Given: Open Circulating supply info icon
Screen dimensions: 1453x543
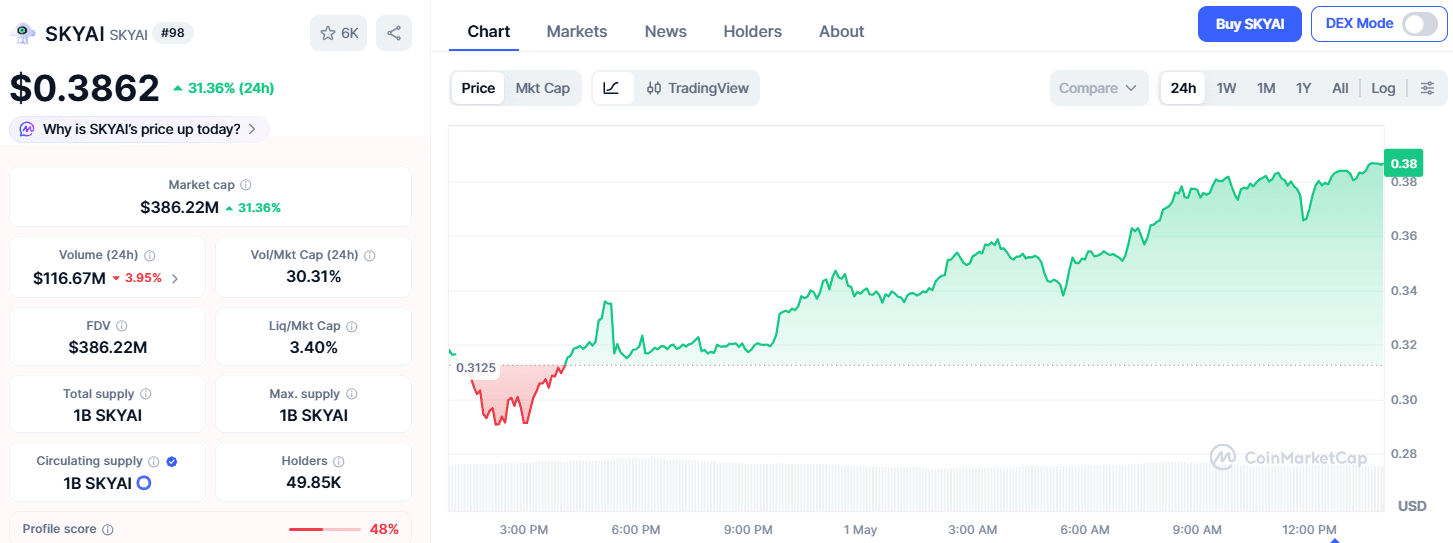Looking at the screenshot, I should [x=153, y=462].
